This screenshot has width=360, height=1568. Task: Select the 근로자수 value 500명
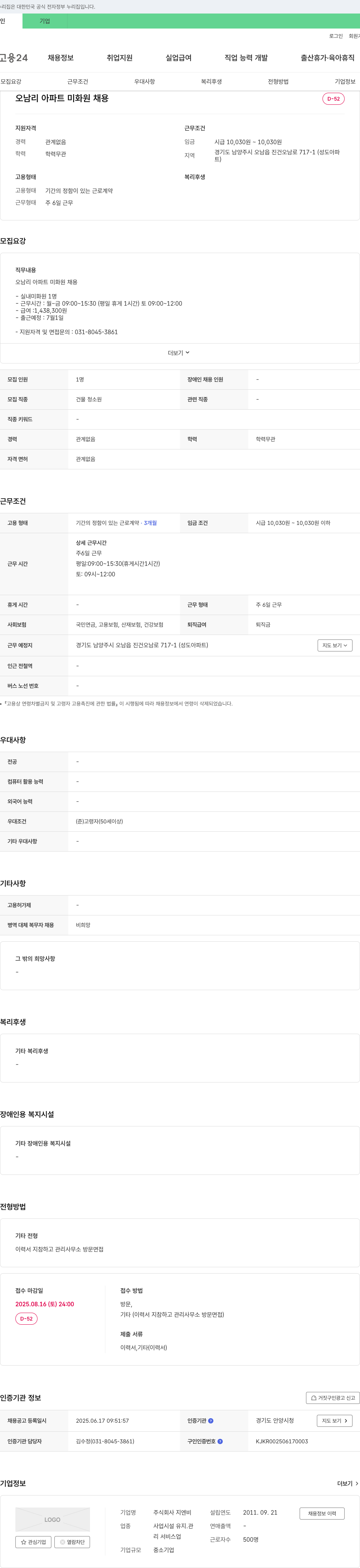point(250,1539)
